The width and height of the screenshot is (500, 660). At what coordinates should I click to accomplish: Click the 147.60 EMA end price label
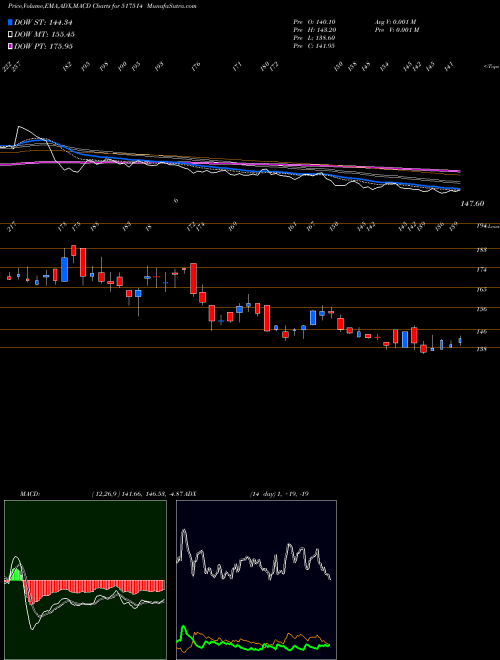[x=472, y=203]
